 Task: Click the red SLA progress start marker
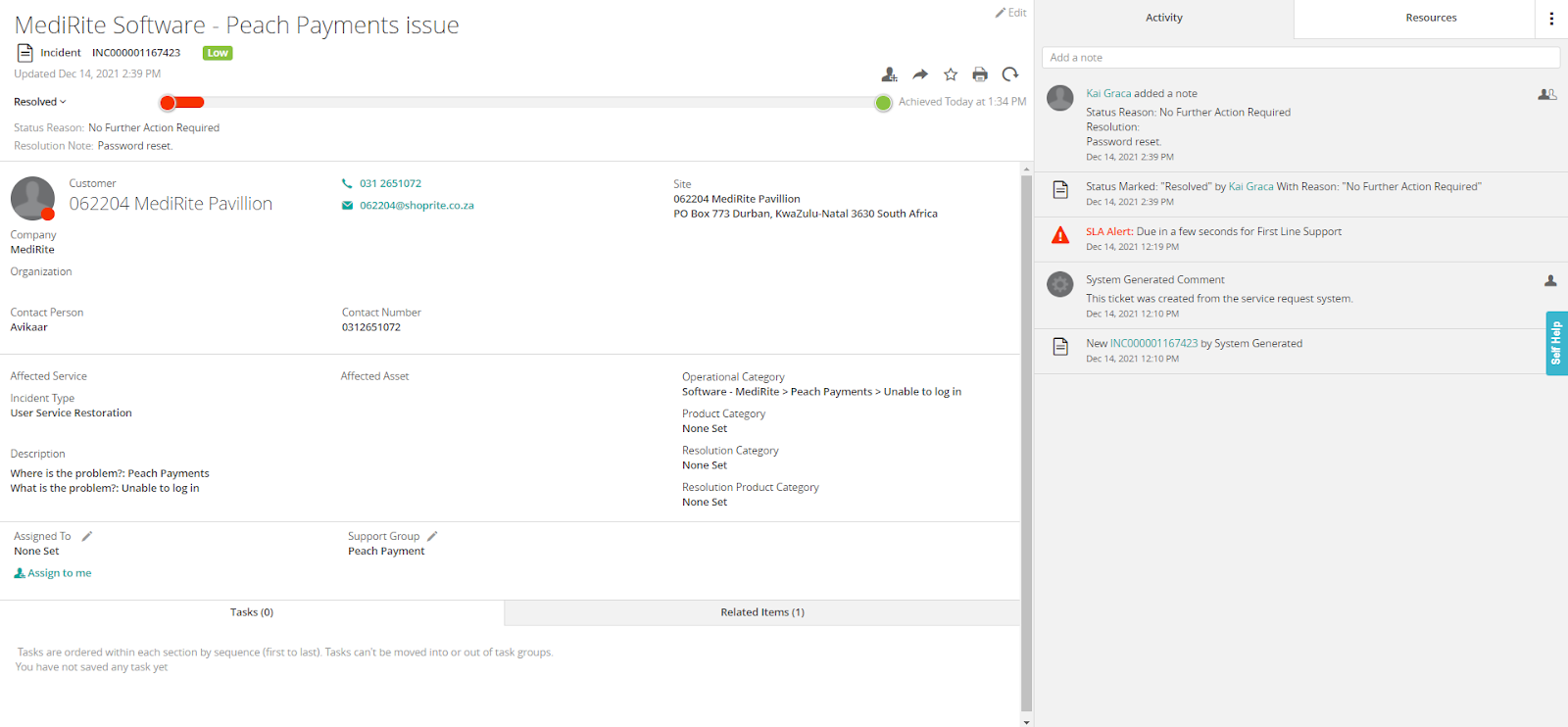click(169, 102)
